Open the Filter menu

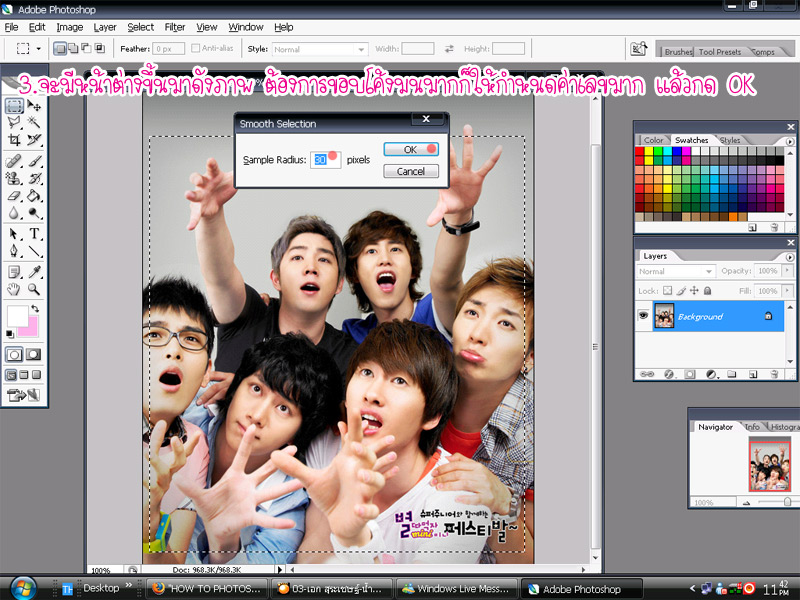(x=175, y=27)
